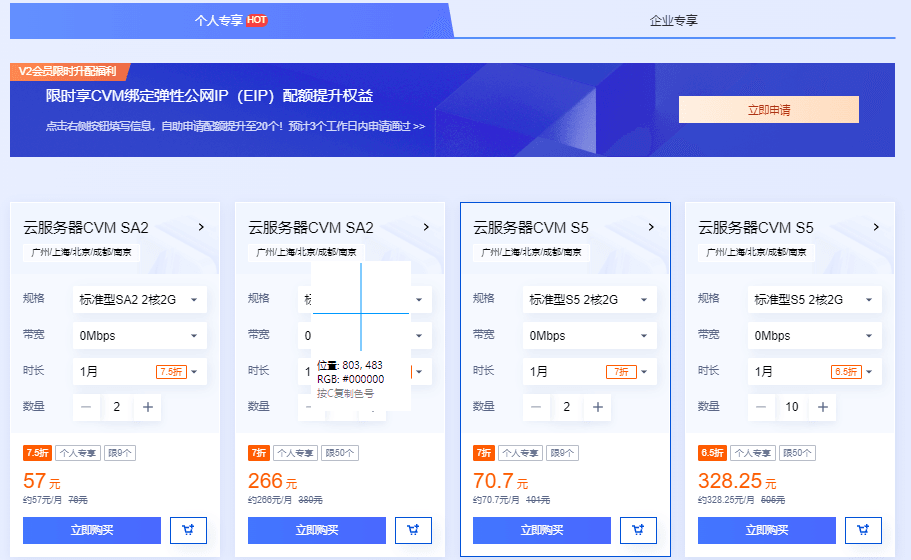The image size is (911, 560).
Task: Click the 328.25元 price
Action: [x=737, y=481]
